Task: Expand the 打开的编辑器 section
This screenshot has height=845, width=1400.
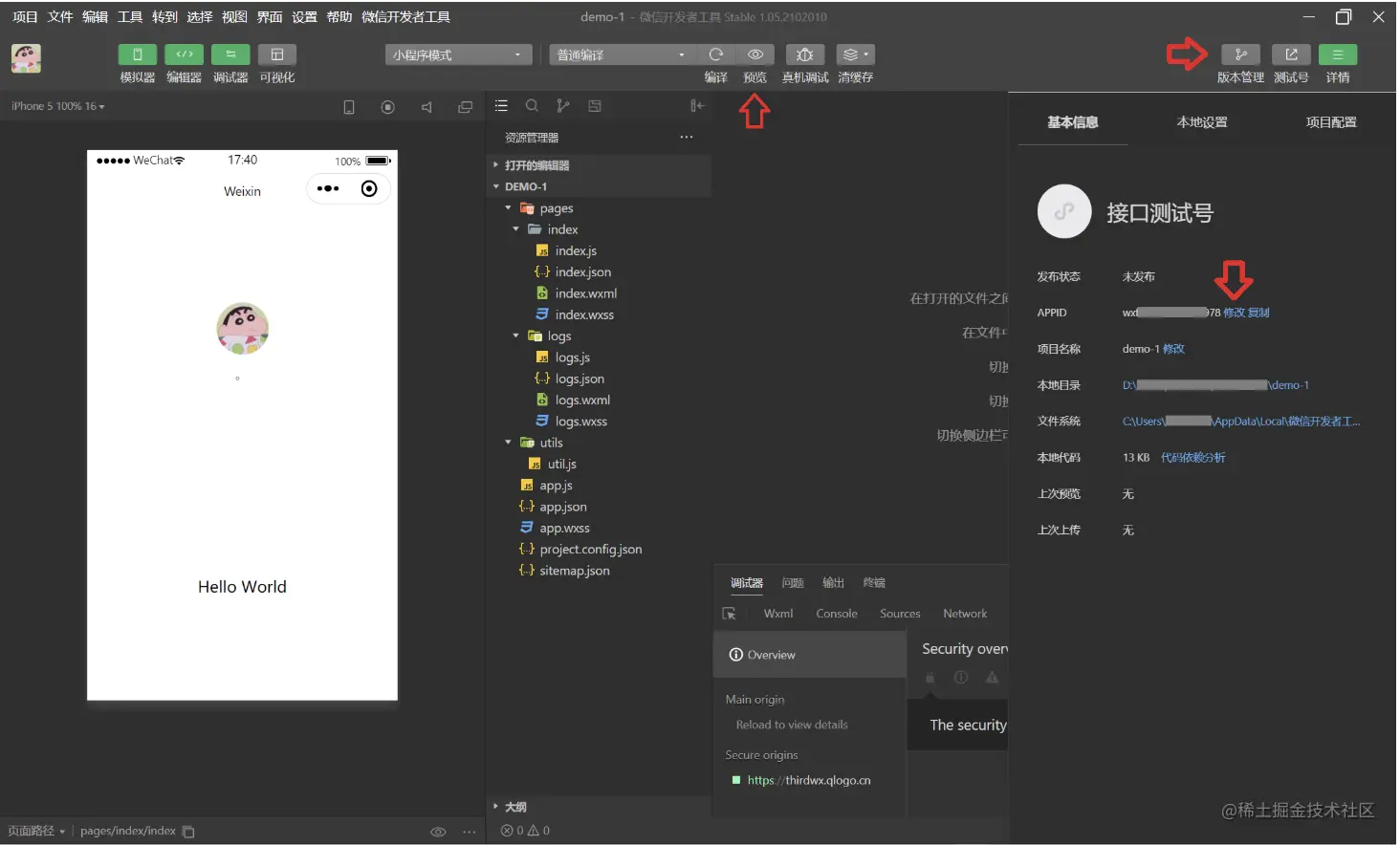Action: [x=600, y=165]
